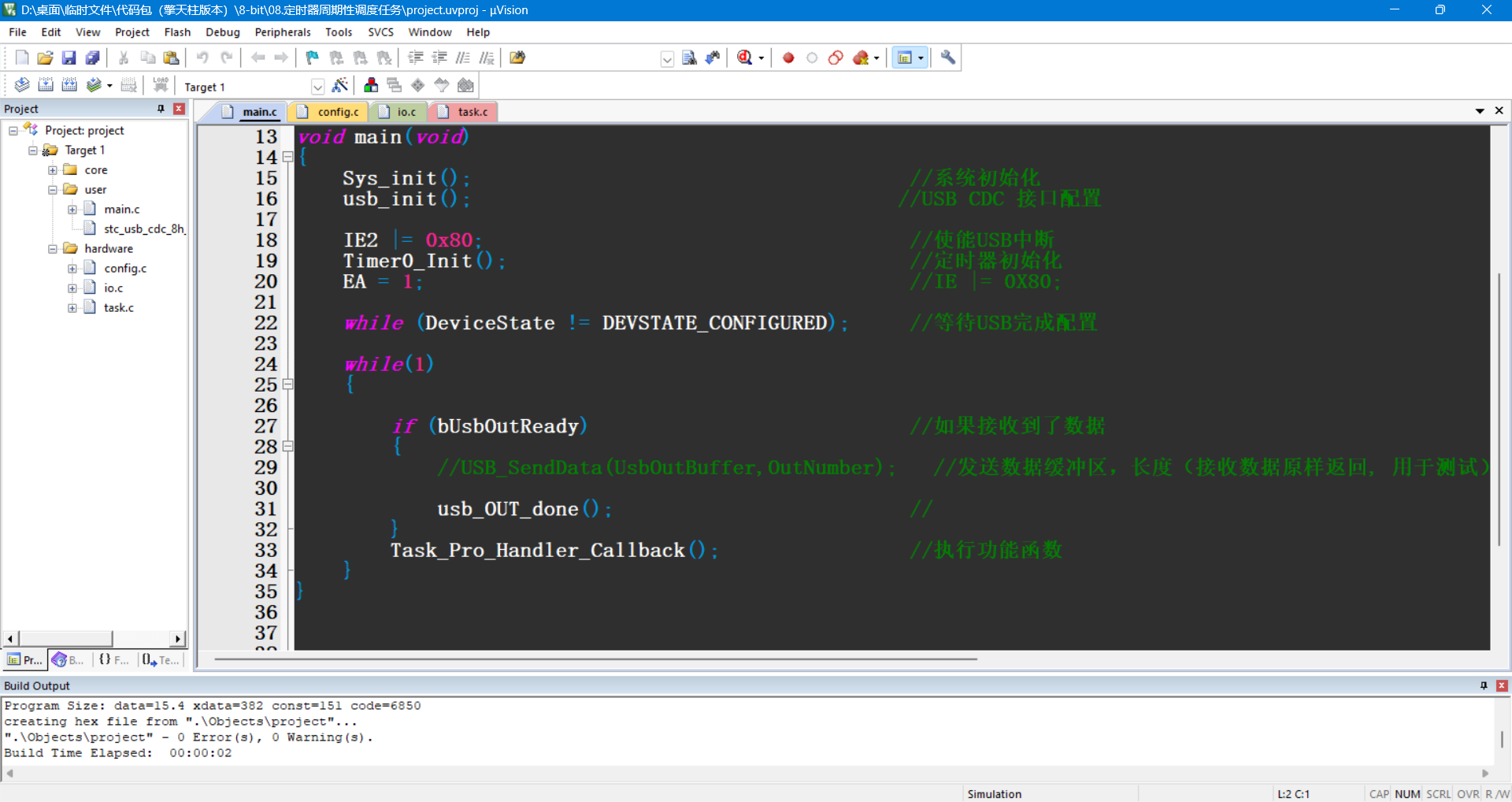
Task: Select task.c in the project tree
Action: 119,308
